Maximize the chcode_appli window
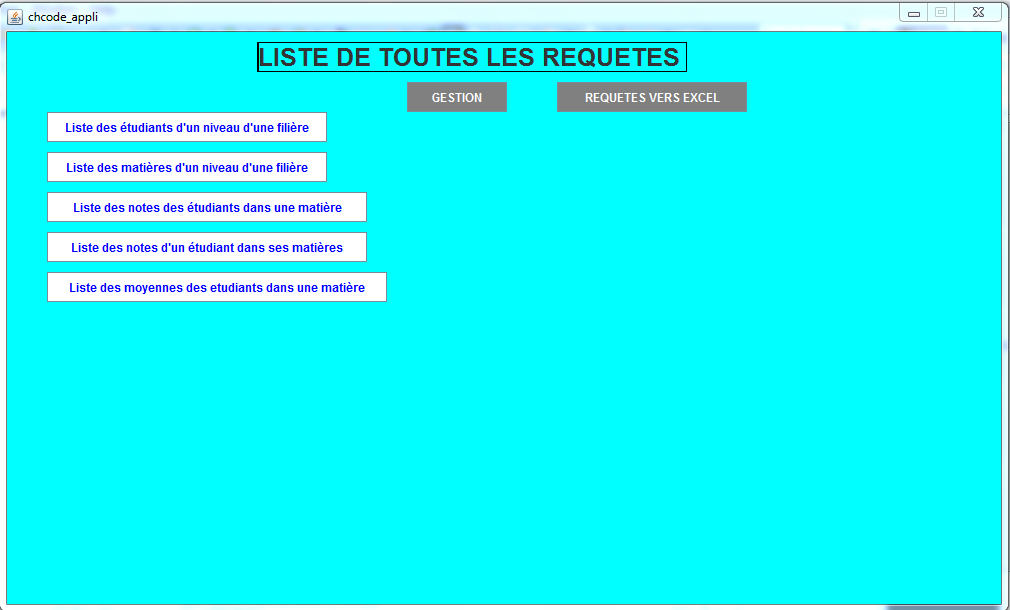This screenshot has height=610, width=1010. click(941, 12)
